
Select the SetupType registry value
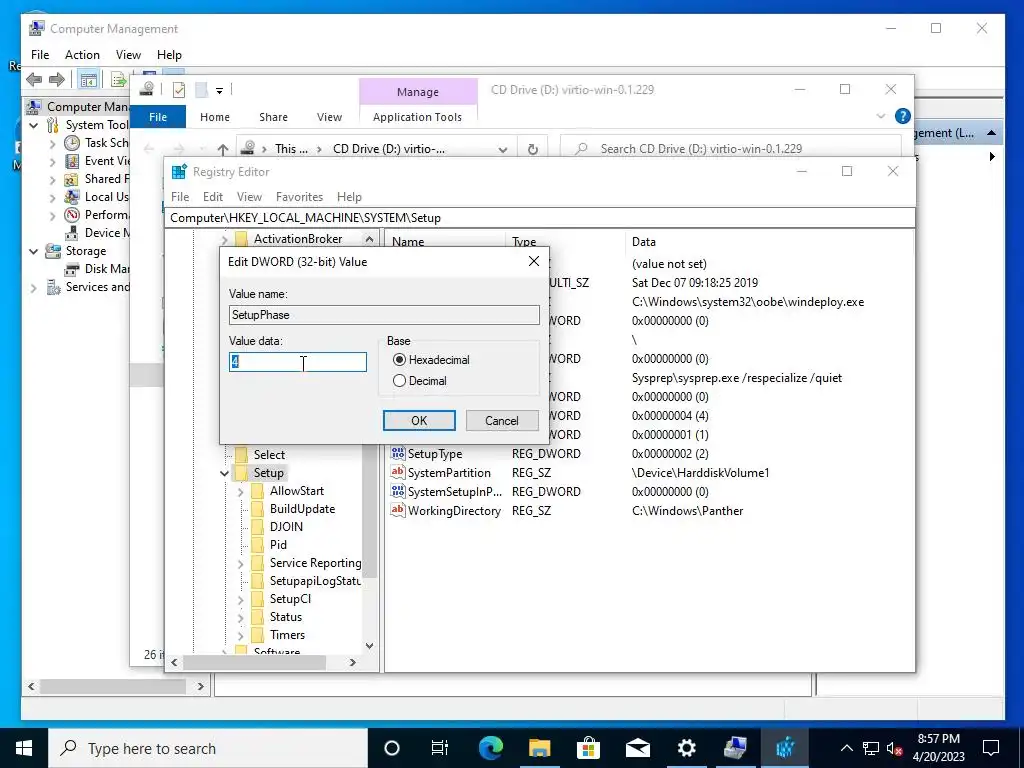[x=434, y=454]
